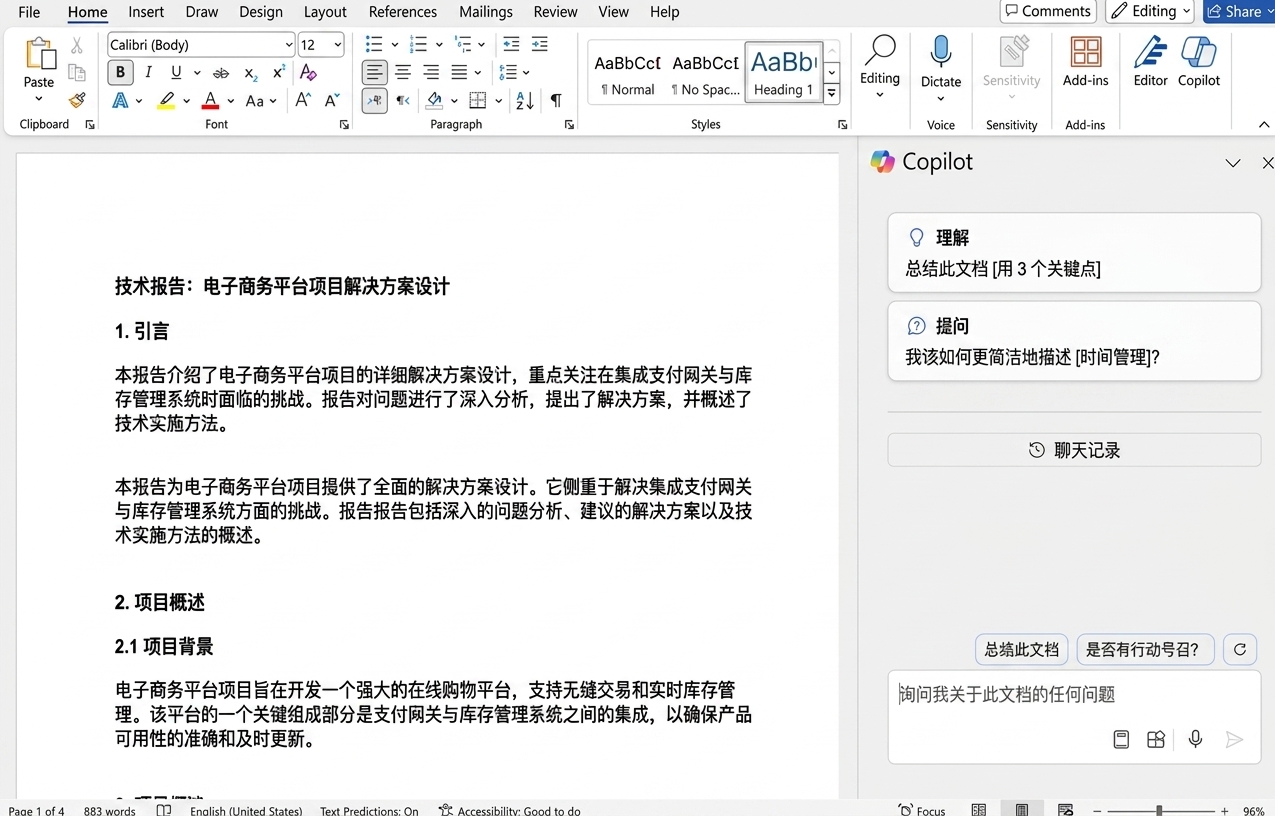
Task: Toggle Focus mode in status bar
Action: [922, 810]
